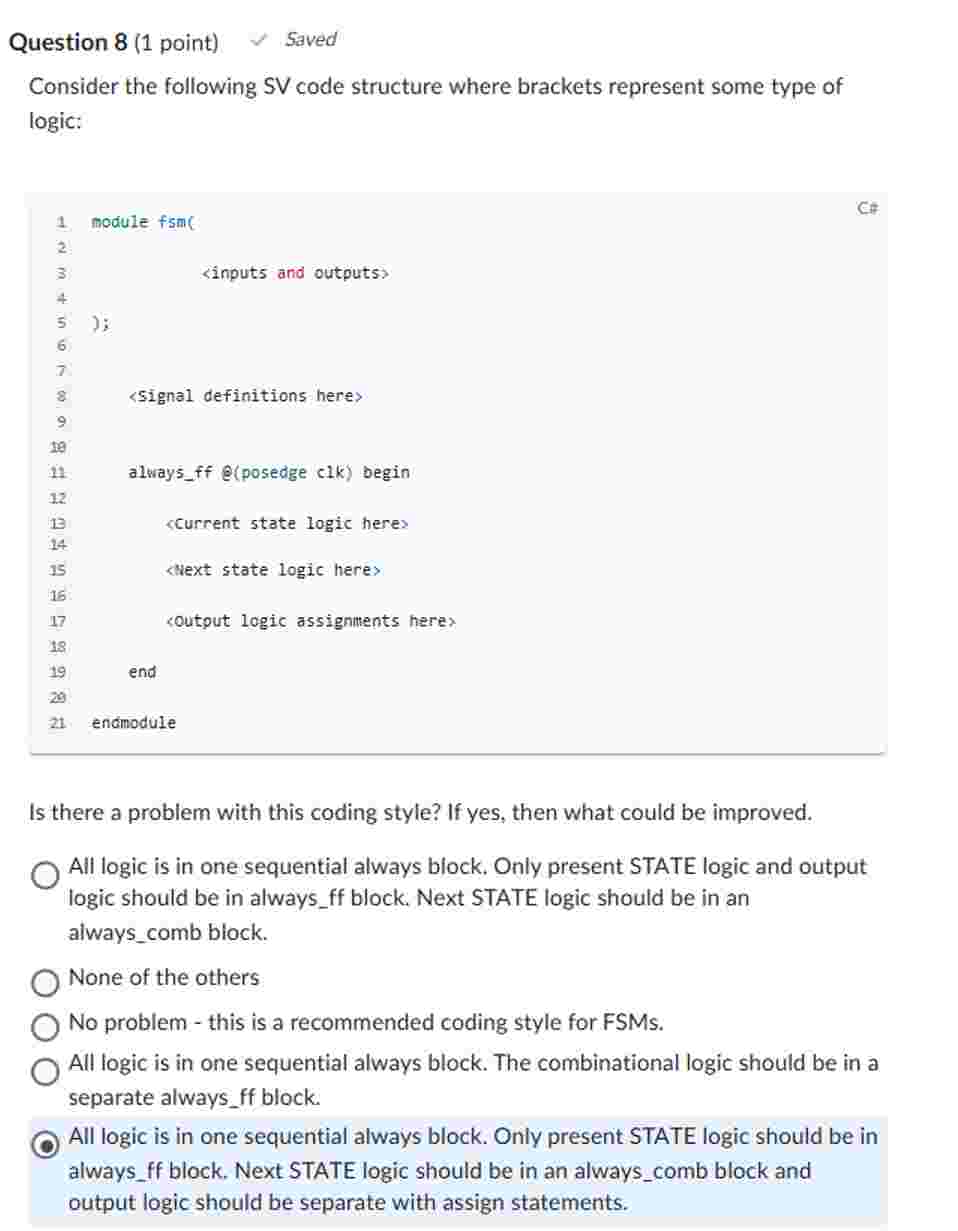Click the always_ff posedge clk statement
The height and width of the screenshot is (1231, 958).
pyautogui.click(x=268, y=473)
